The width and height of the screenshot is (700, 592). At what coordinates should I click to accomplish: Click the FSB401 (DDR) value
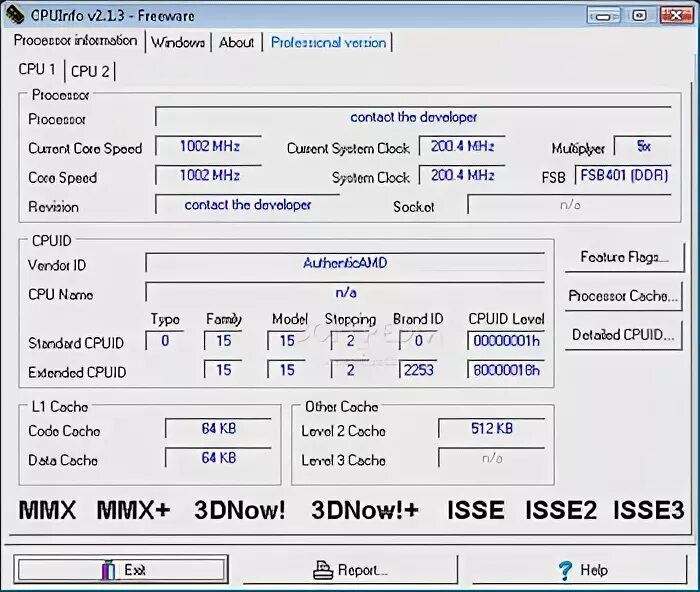tap(623, 175)
